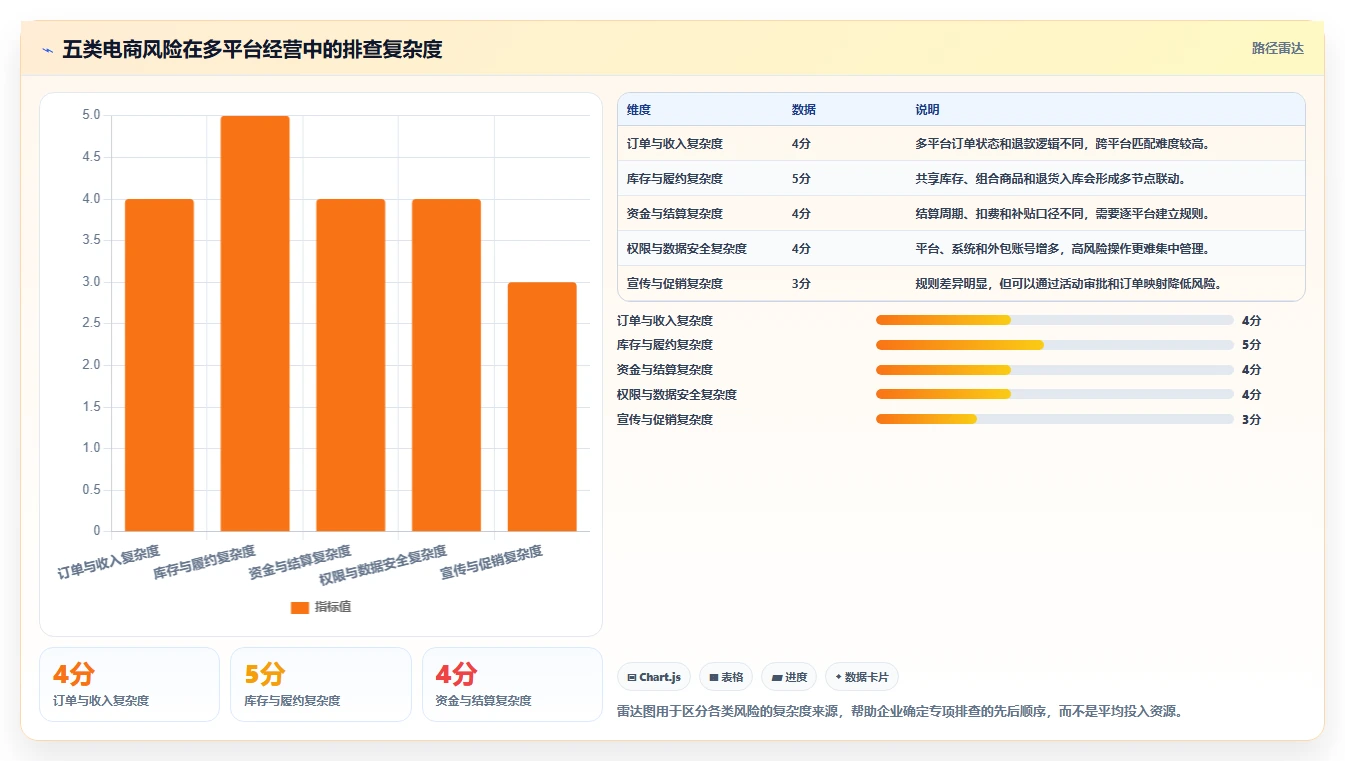Viewport: 1345px width, 761px height.
Task: Click the shortest 宣传与促销复杂度 chart bar
Action: [x=542, y=407]
